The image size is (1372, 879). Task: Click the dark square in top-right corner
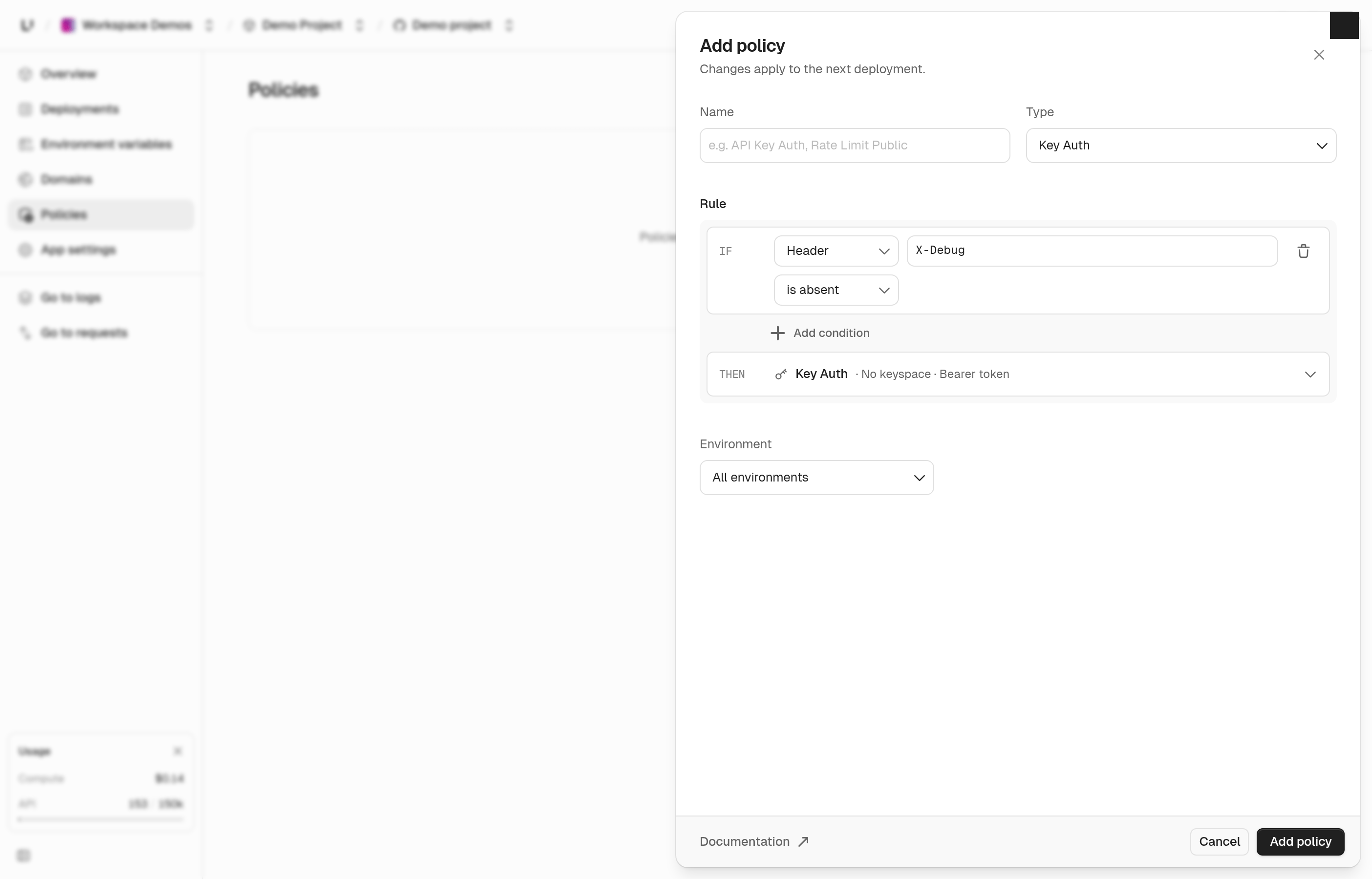click(1344, 25)
